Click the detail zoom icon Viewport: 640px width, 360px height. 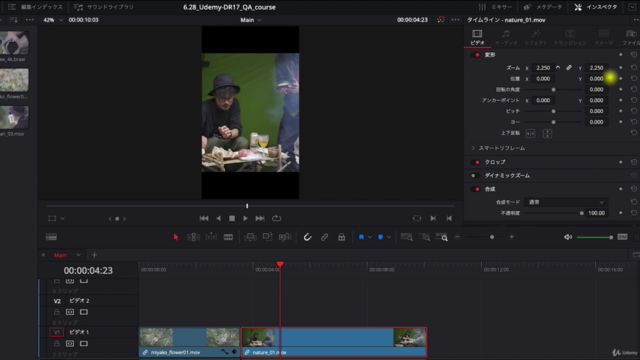coord(424,237)
